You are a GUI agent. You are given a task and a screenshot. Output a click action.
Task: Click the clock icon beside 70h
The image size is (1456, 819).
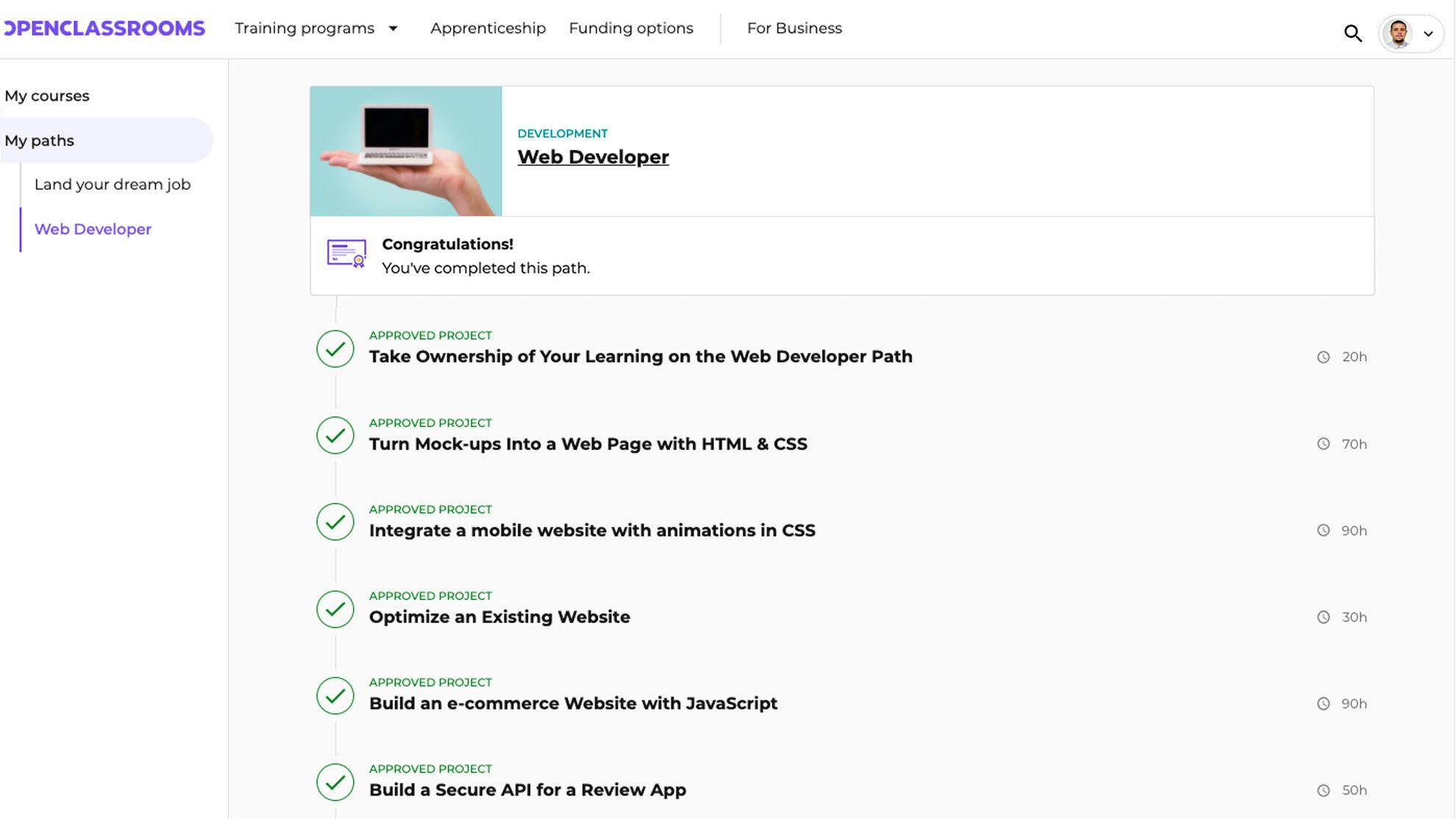click(x=1323, y=444)
